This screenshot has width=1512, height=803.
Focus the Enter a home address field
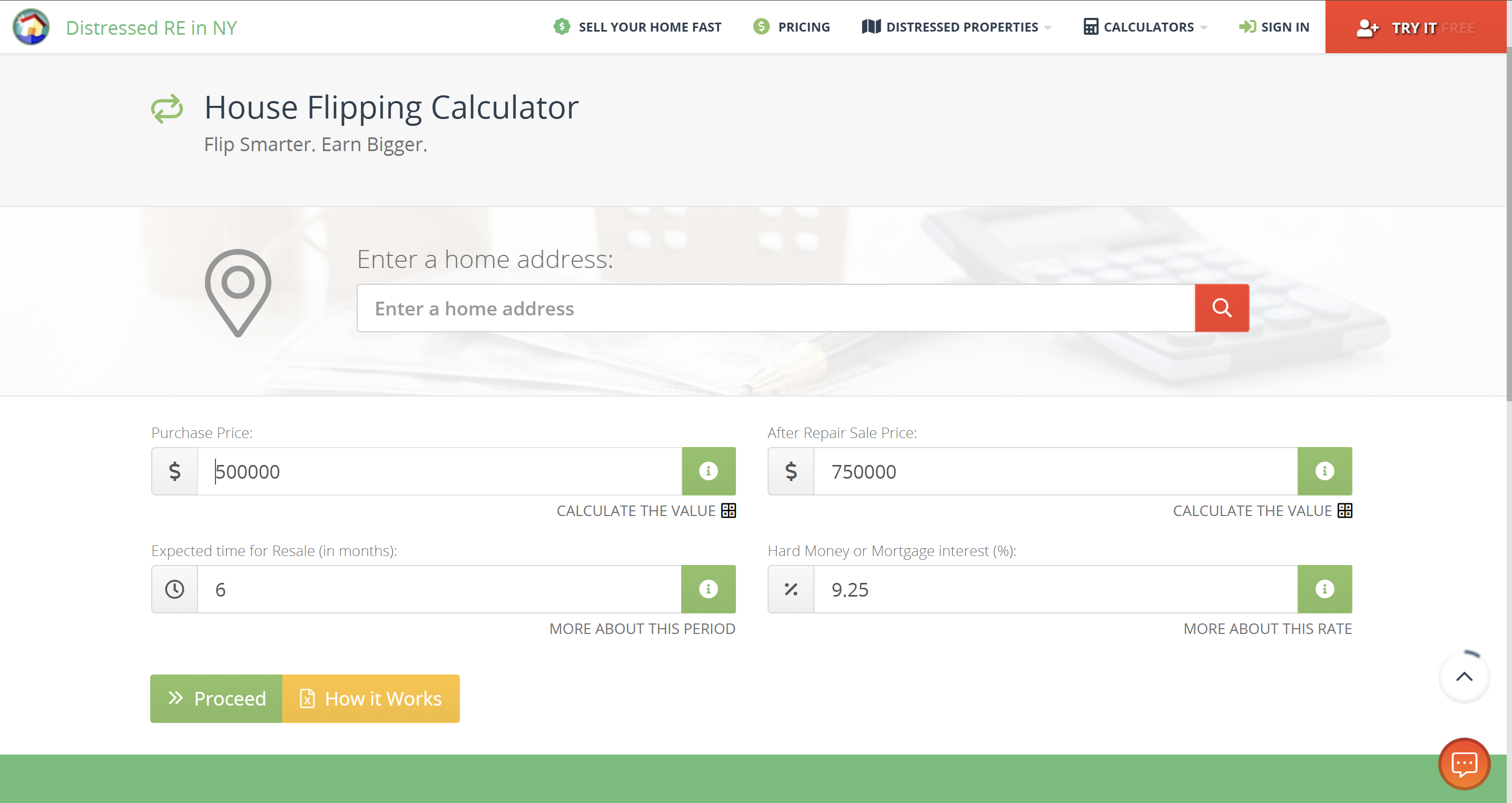point(775,309)
